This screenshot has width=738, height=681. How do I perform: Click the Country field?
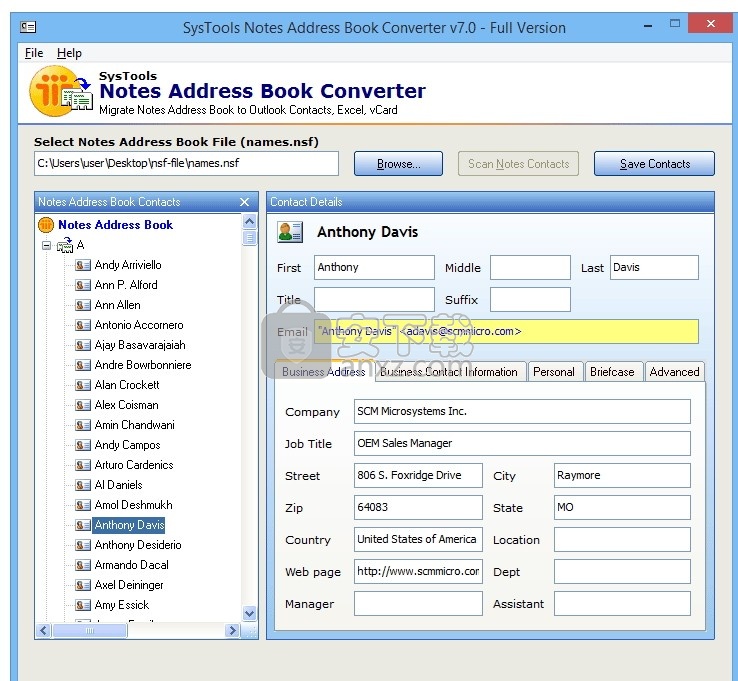coord(418,539)
